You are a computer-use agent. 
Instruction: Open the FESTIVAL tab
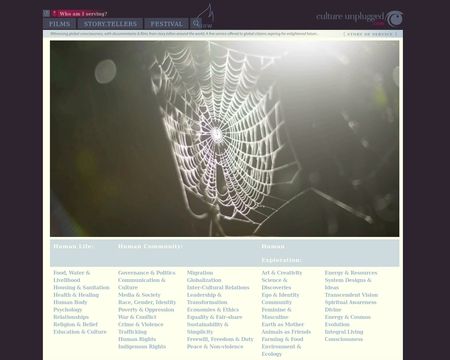pyautogui.click(x=166, y=24)
